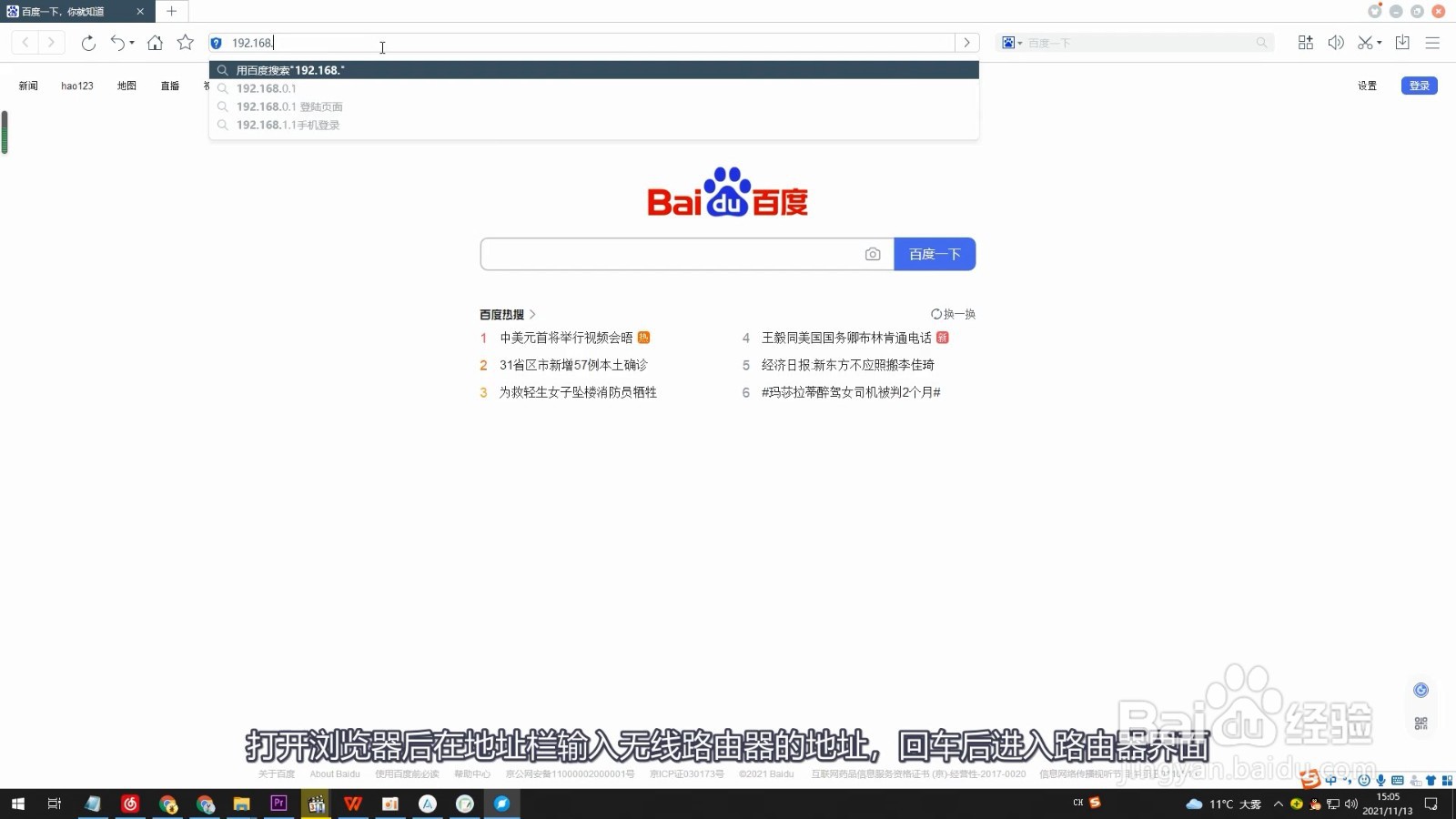The image size is (1456, 819).
Task: Open the 关于百度 footer link
Action: (277, 774)
